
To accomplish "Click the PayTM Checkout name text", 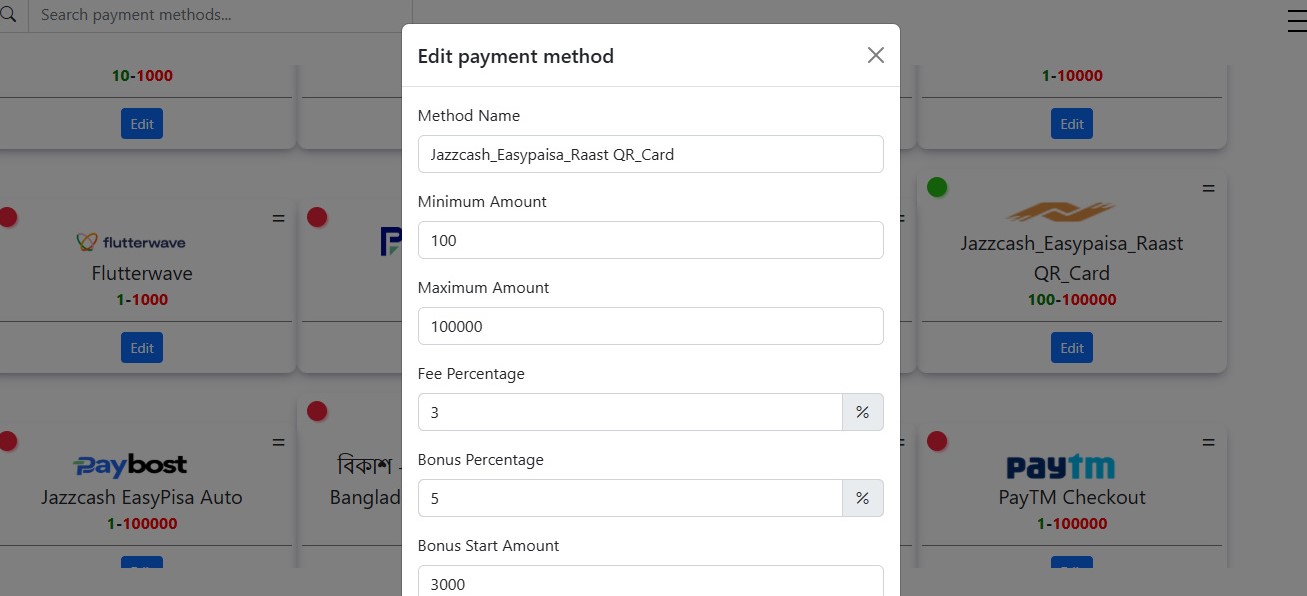I will 1072,497.
